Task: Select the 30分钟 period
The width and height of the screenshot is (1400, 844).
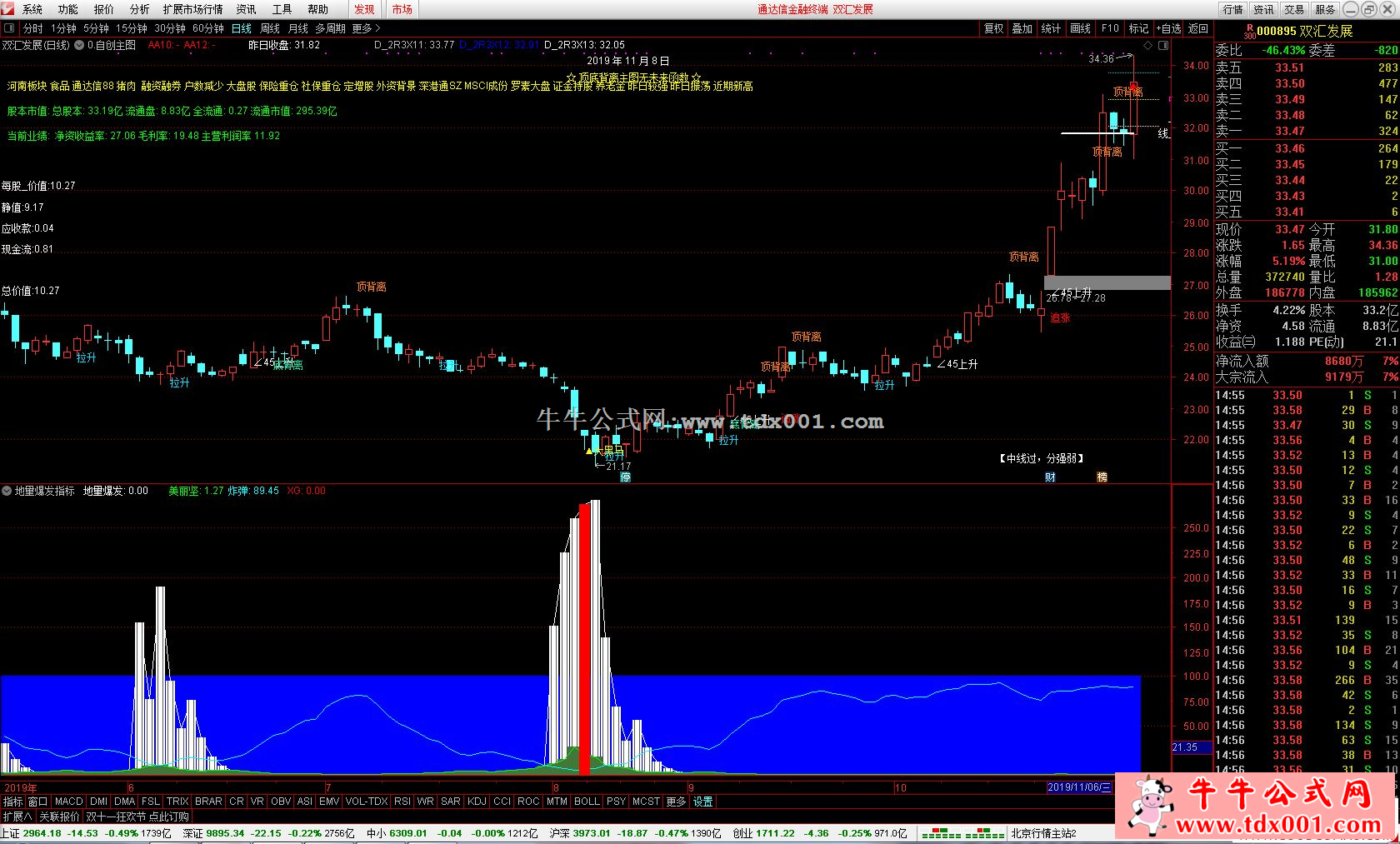Action: (170, 28)
